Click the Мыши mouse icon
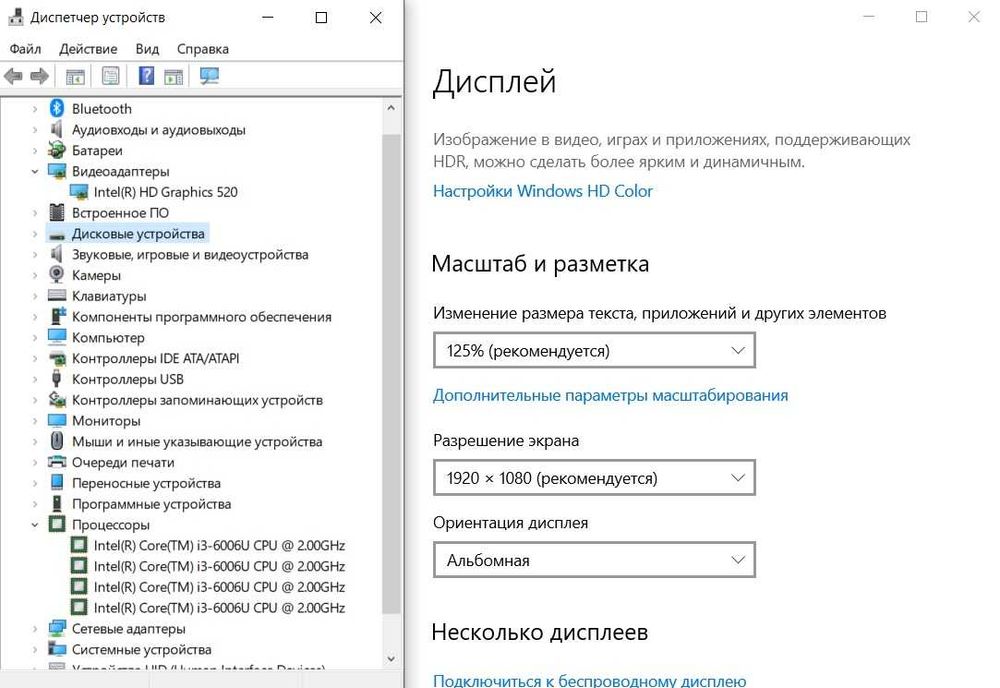1000x688 pixels. (57, 441)
